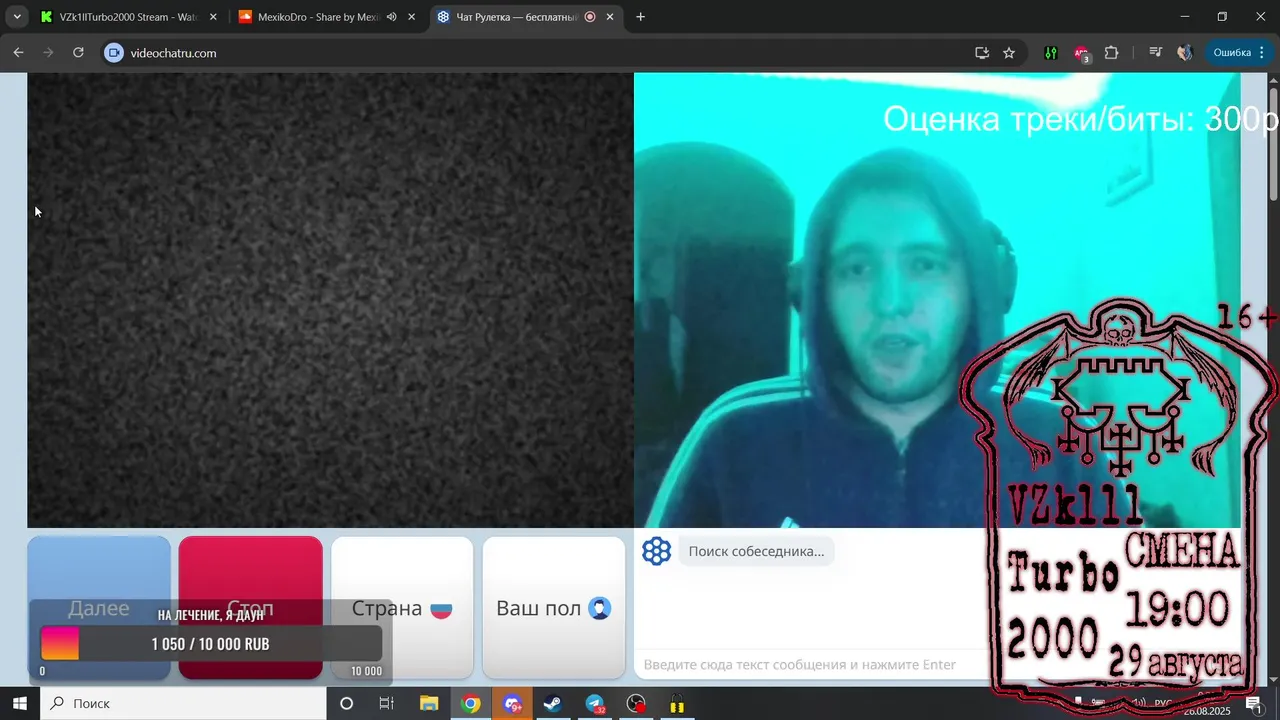Click the Windows taskbar Поиск search box
The image size is (1280, 720).
[x=183, y=704]
